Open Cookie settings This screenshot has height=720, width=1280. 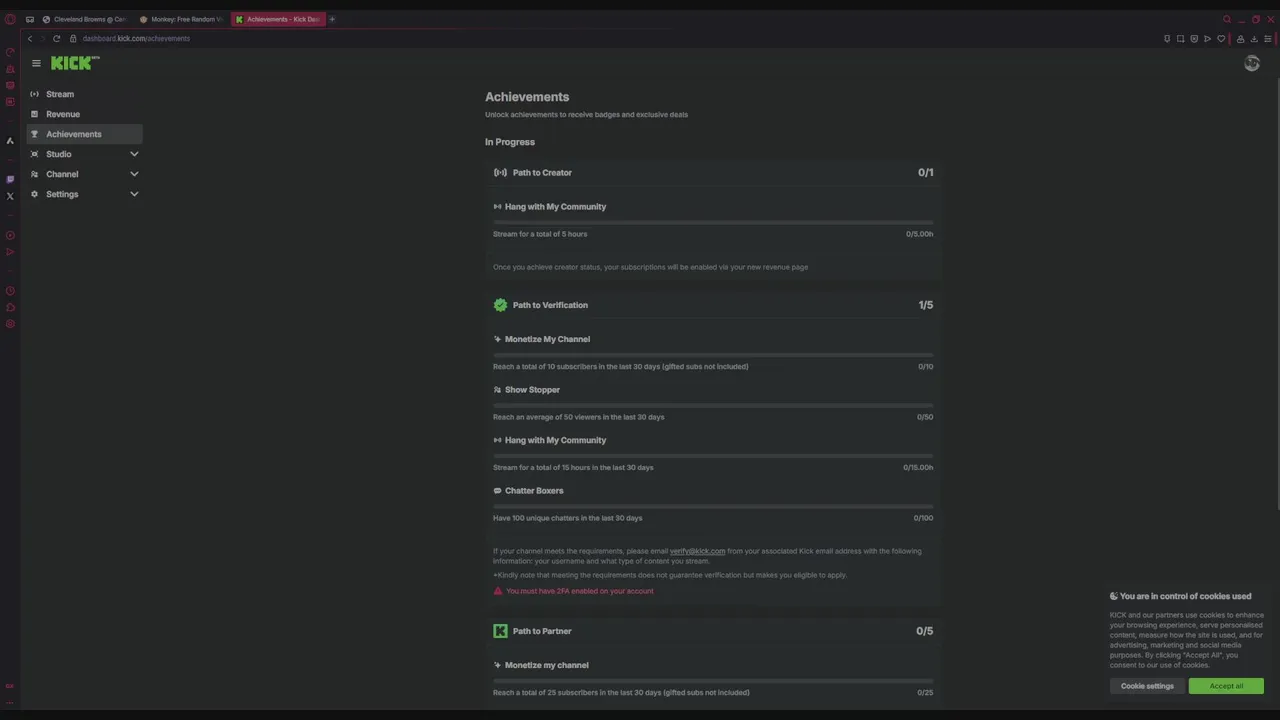tap(1147, 686)
